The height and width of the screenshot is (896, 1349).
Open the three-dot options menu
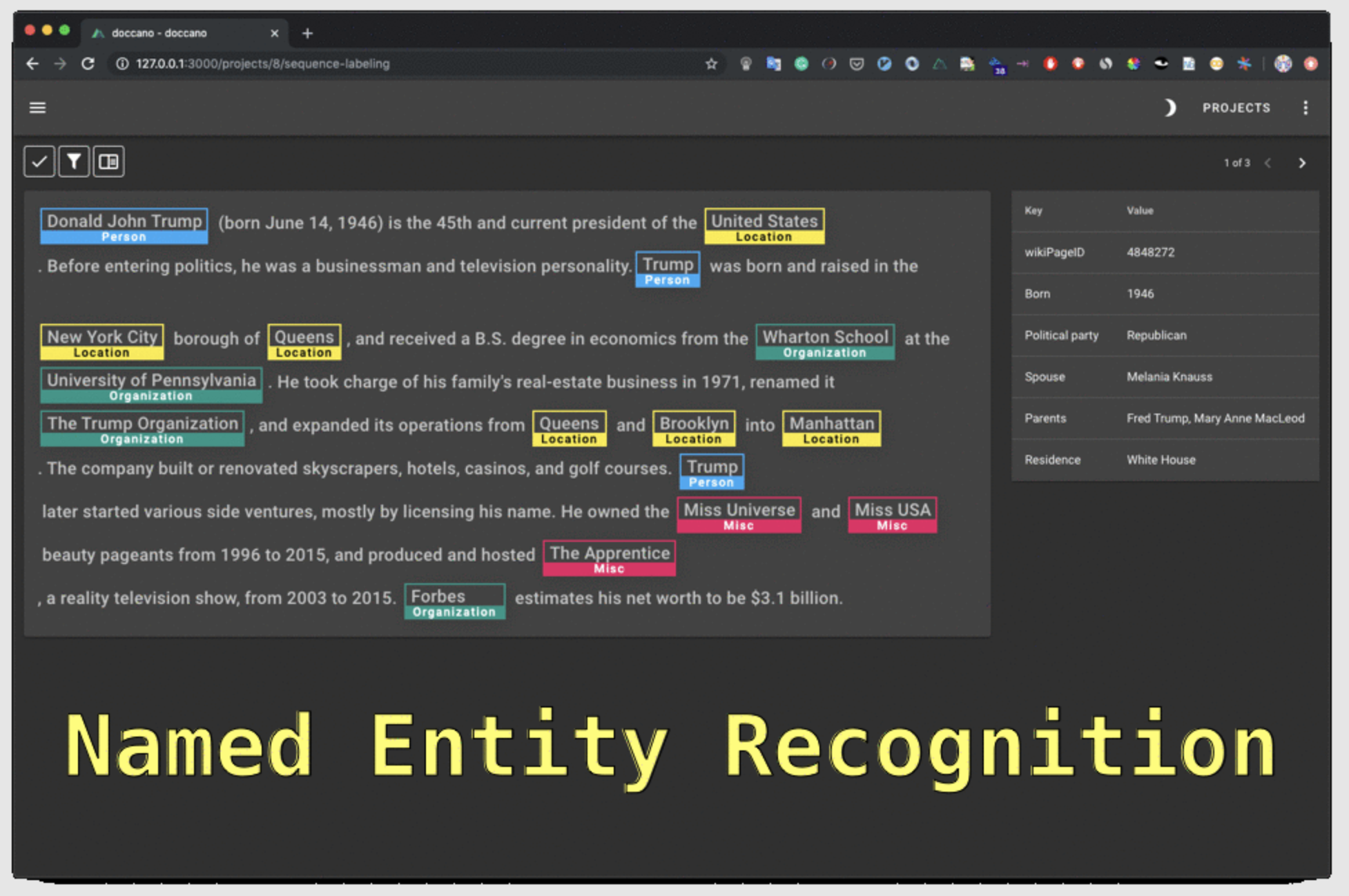[1305, 108]
